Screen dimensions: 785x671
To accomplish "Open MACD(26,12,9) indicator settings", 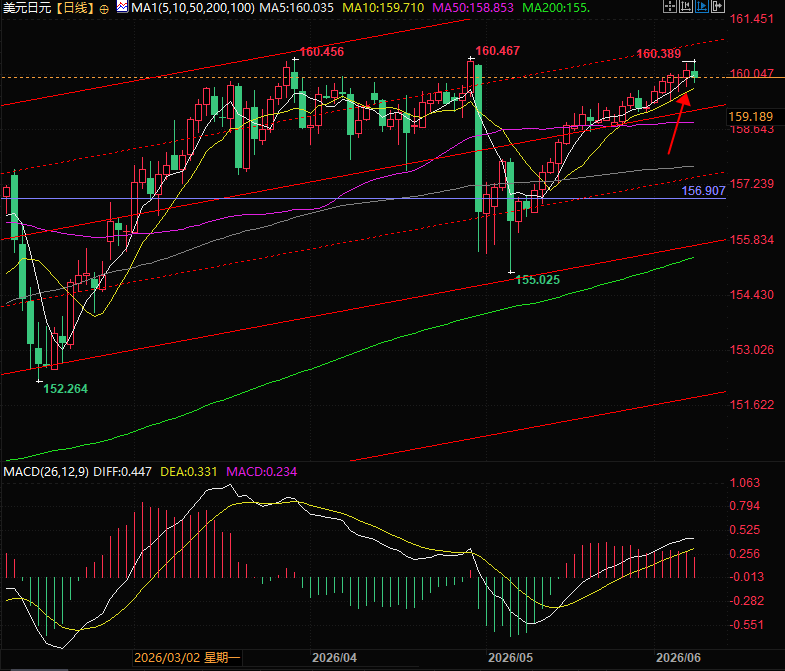I will tap(46, 472).
